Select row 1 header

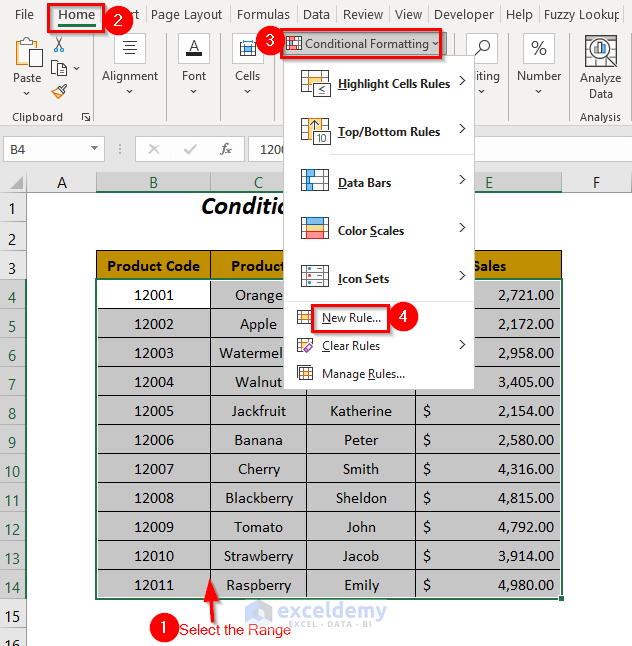point(13,208)
